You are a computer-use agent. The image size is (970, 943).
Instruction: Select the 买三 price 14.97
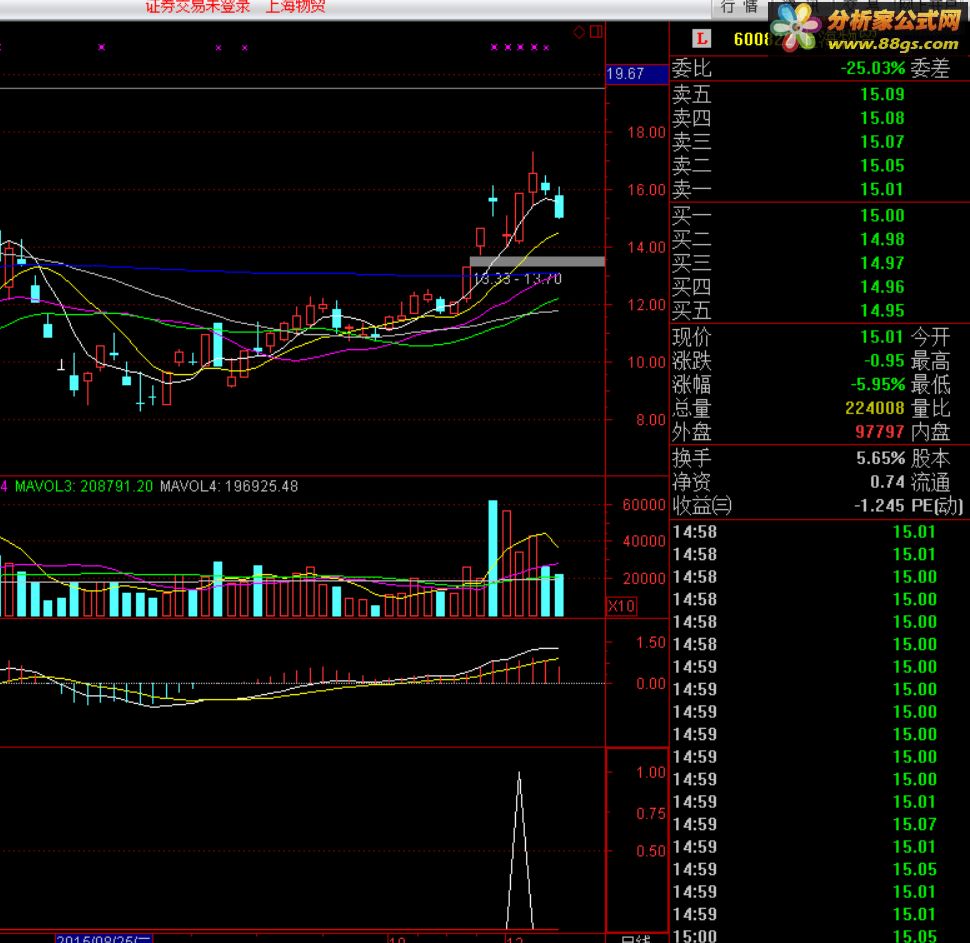[x=882, y=263]
